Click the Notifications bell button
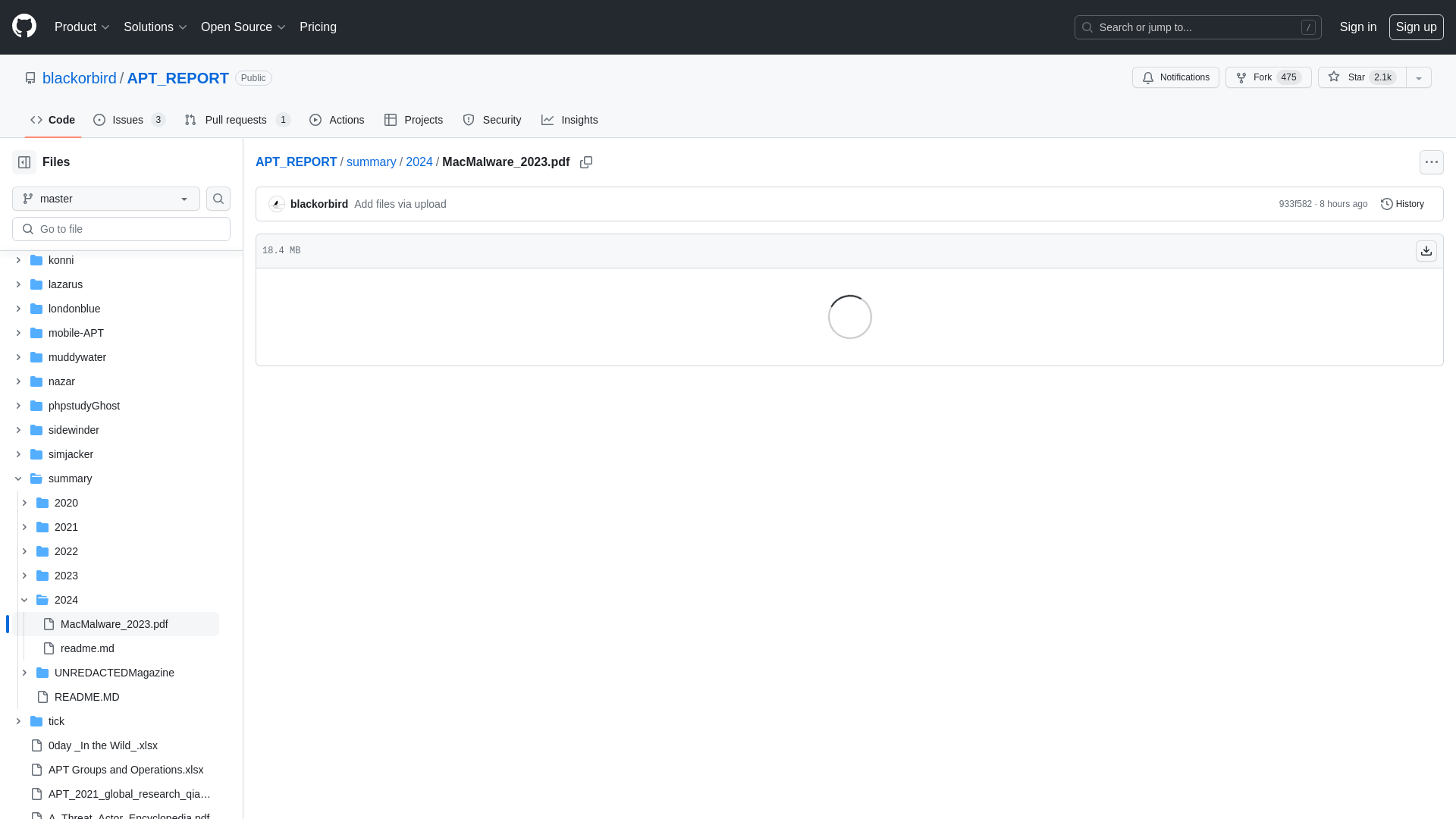 (x=1175, y=77)
